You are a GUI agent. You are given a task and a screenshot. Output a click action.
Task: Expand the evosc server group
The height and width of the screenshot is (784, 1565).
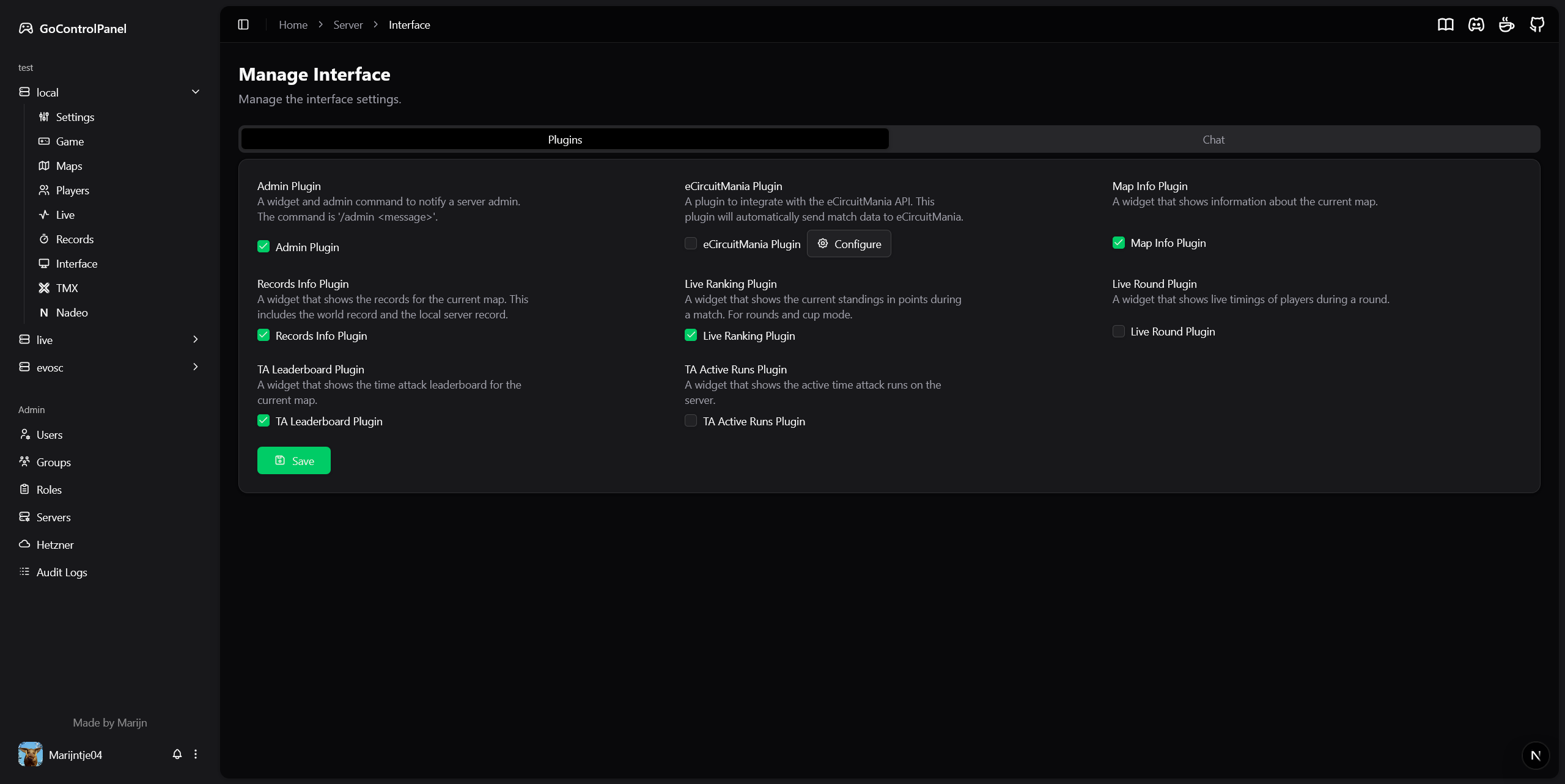[x=196, y=367]
